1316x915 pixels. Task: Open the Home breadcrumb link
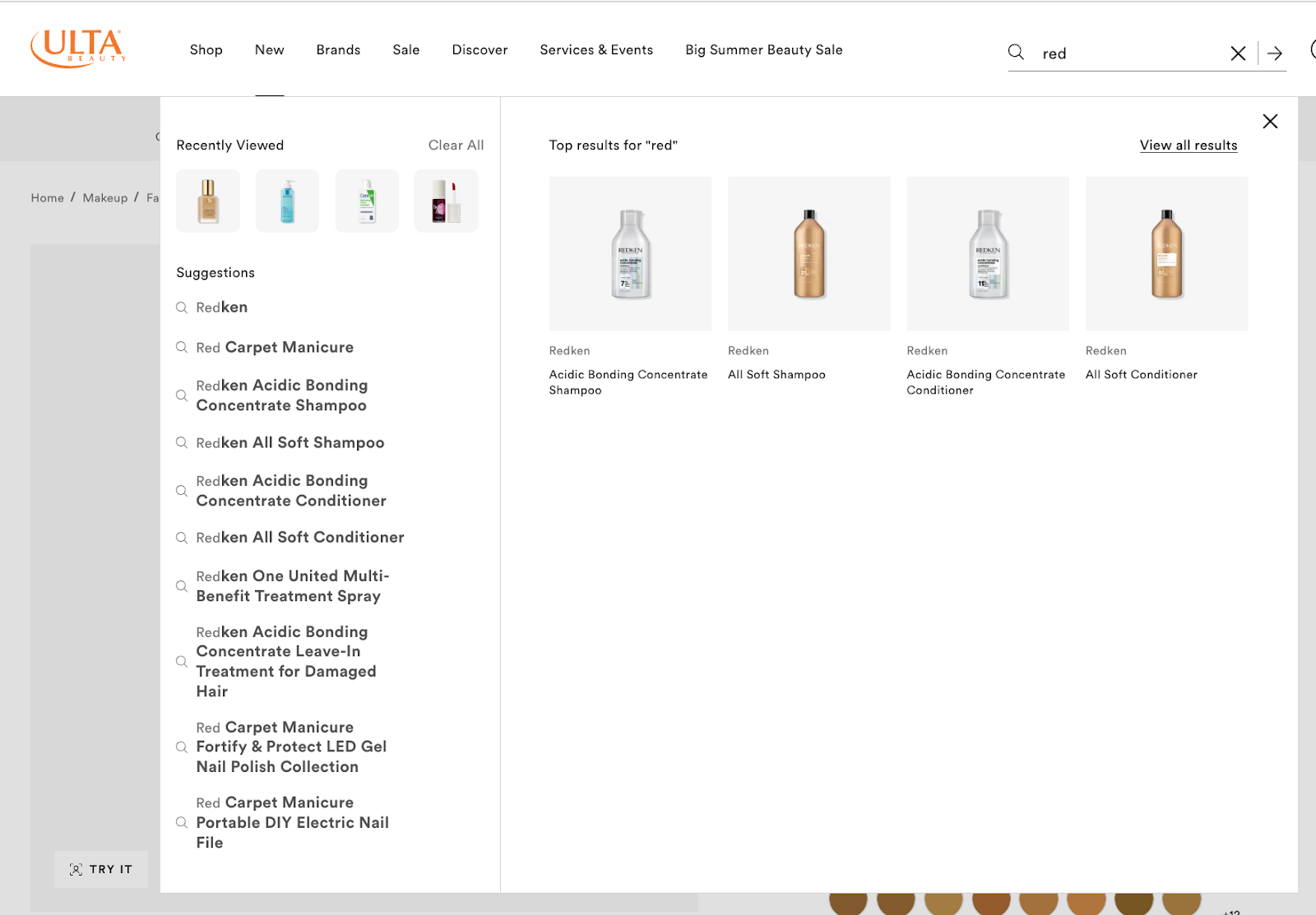[x=47, y=197]
